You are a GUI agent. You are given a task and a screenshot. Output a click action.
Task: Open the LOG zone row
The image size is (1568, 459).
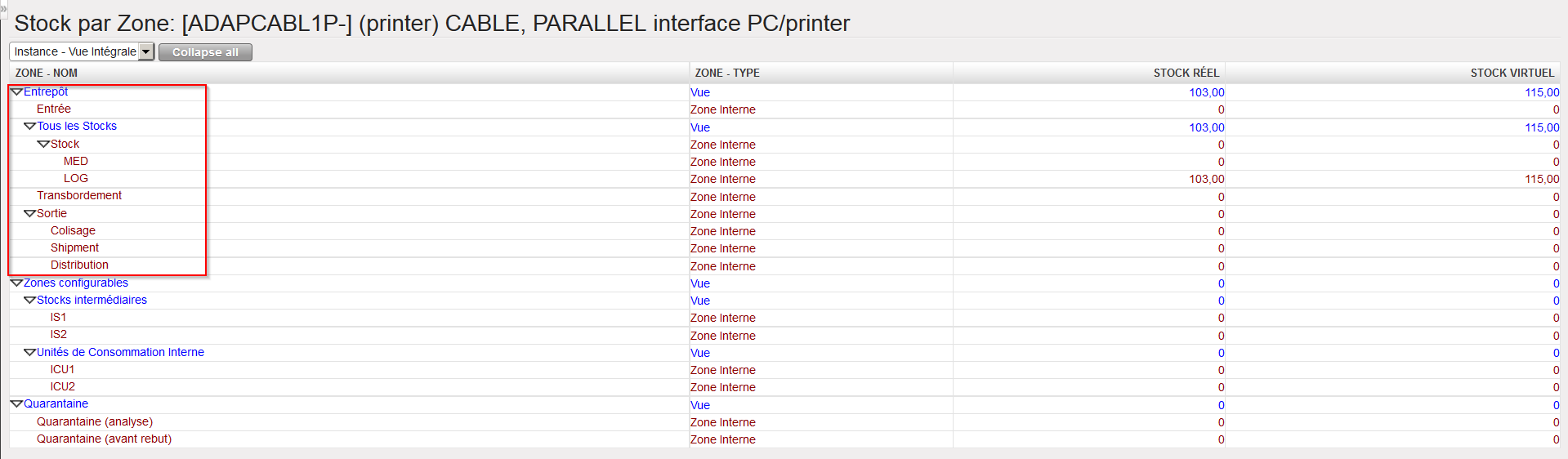coord(76,179)
